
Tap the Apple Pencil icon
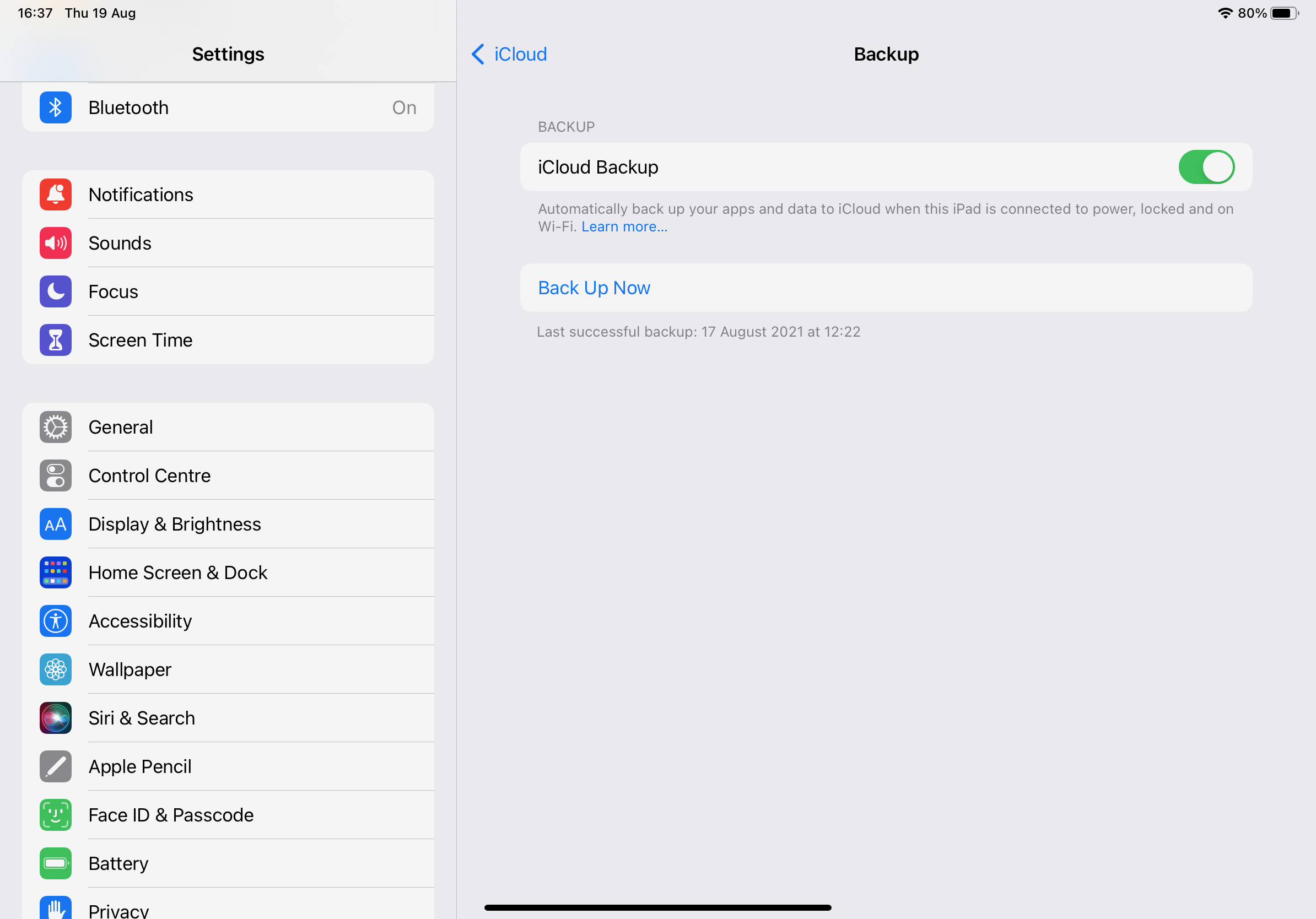[x=56, y=766]
